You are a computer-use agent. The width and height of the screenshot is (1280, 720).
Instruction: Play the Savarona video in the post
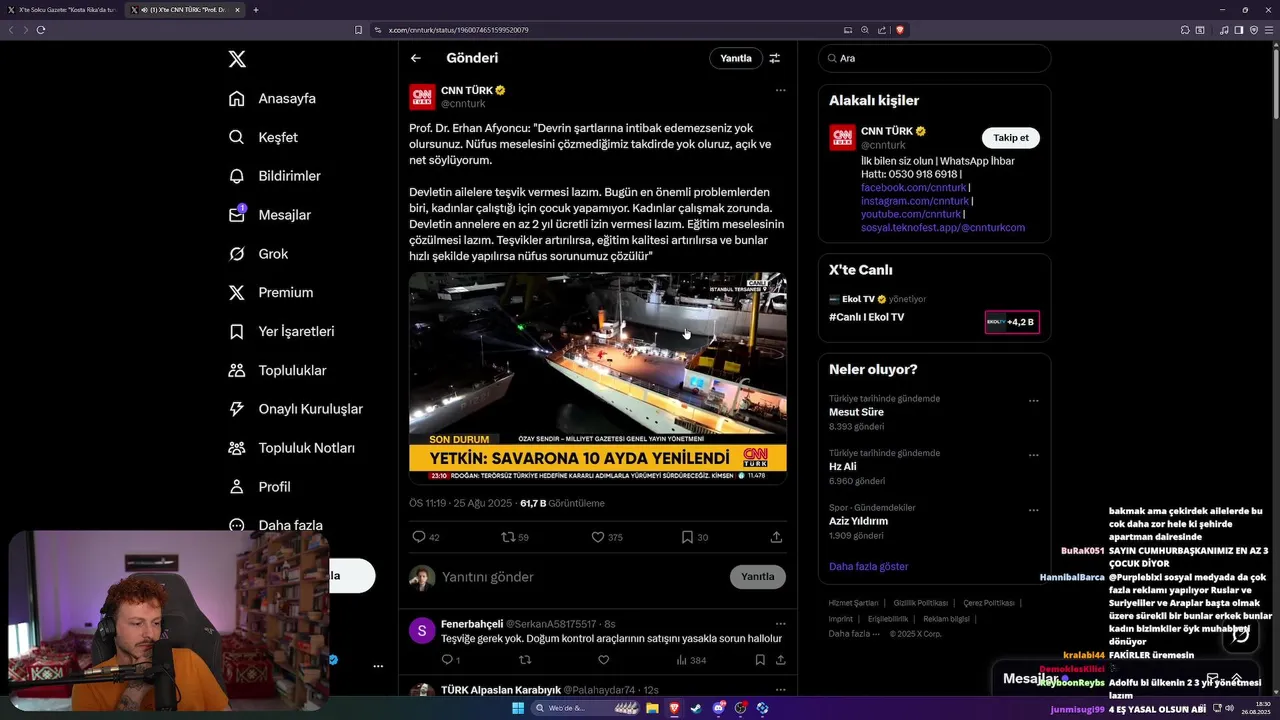[x=598, y=378]
